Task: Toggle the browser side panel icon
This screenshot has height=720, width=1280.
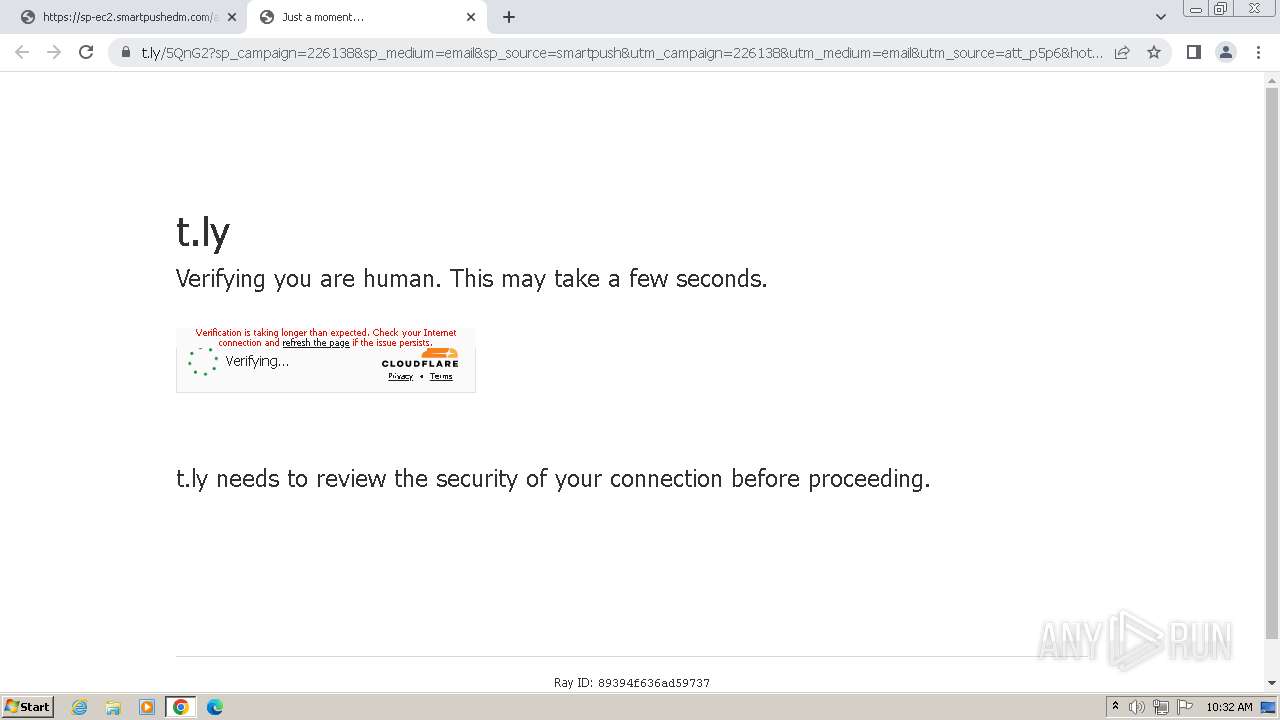Action: (x=1193, y=52)
